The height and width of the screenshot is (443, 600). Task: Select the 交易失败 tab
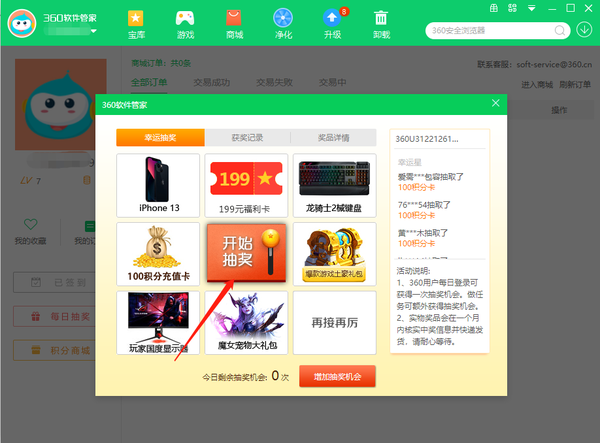click(274, 82)
